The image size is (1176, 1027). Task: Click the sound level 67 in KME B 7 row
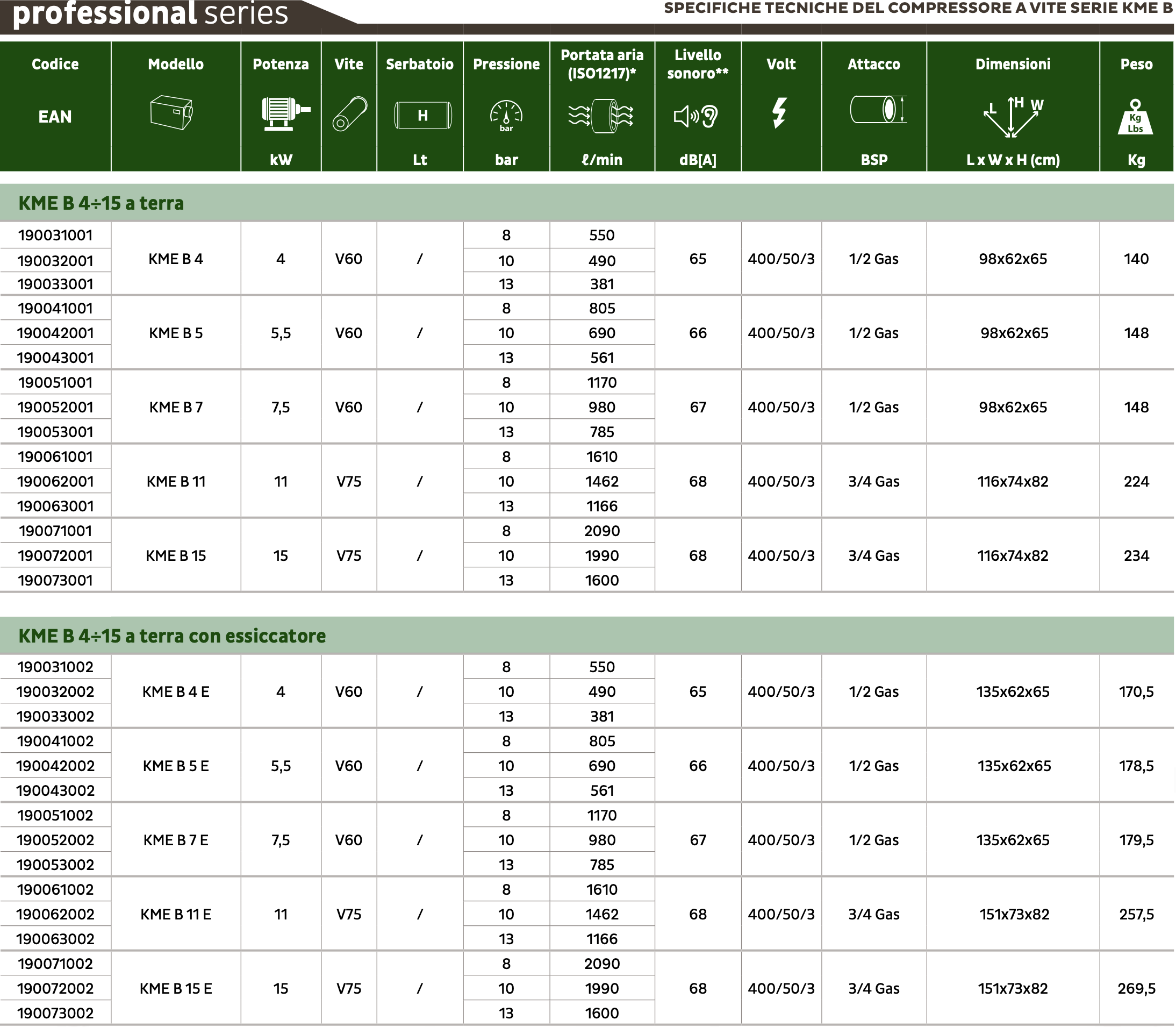(x=698, y=408)
